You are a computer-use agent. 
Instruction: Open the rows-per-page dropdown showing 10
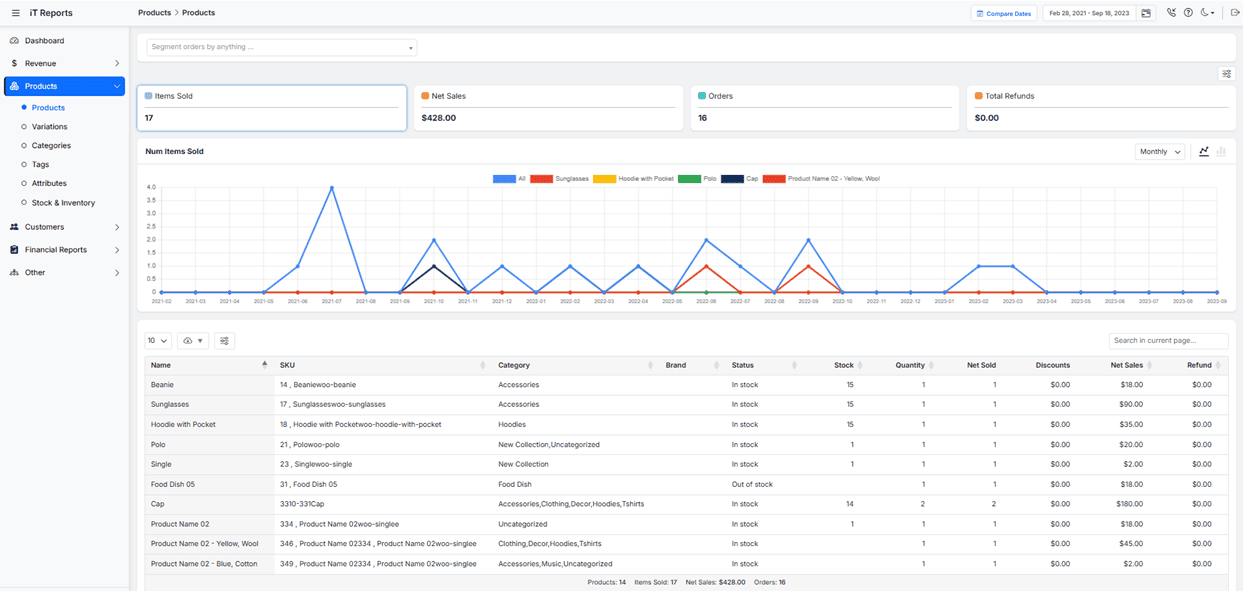click(x=157, y=340)
